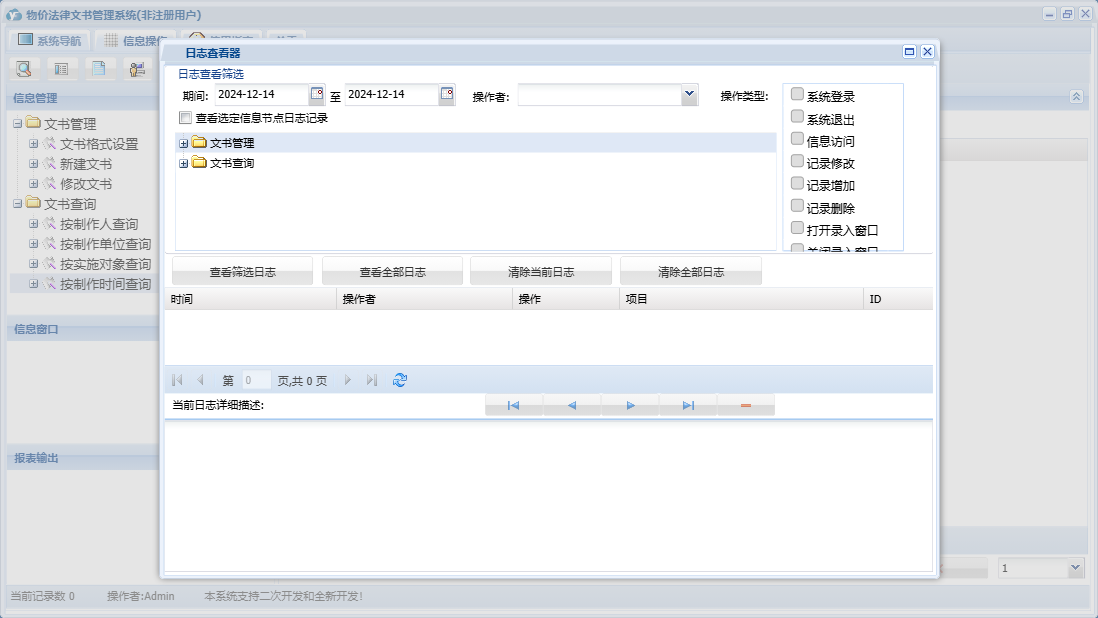This screenshot has height=618, width=1098.
Task: Expand 文书查询 node in log viewer tree
Action: click(183, 164)
